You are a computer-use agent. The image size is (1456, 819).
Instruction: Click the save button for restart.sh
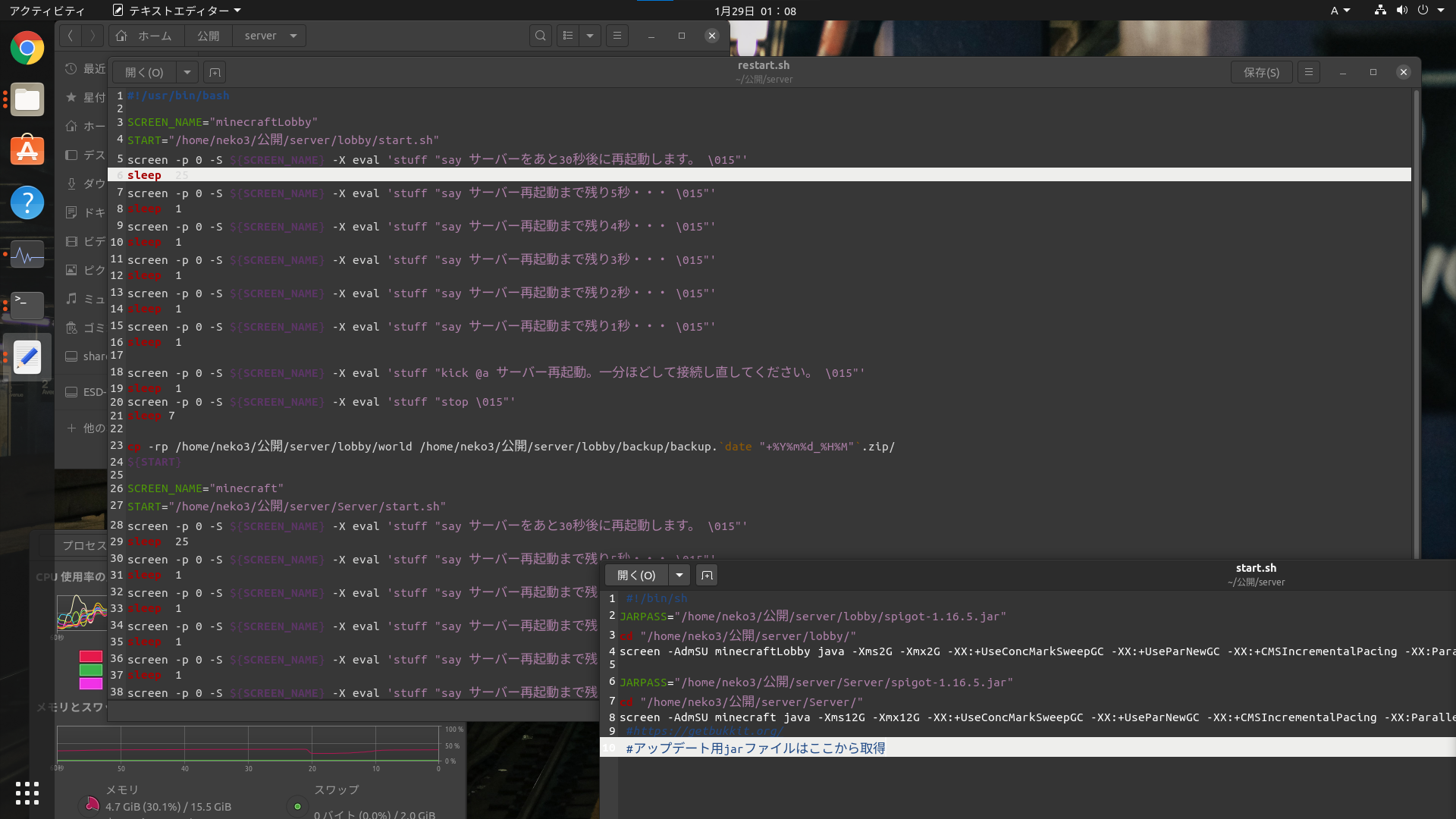point(1261,72)
